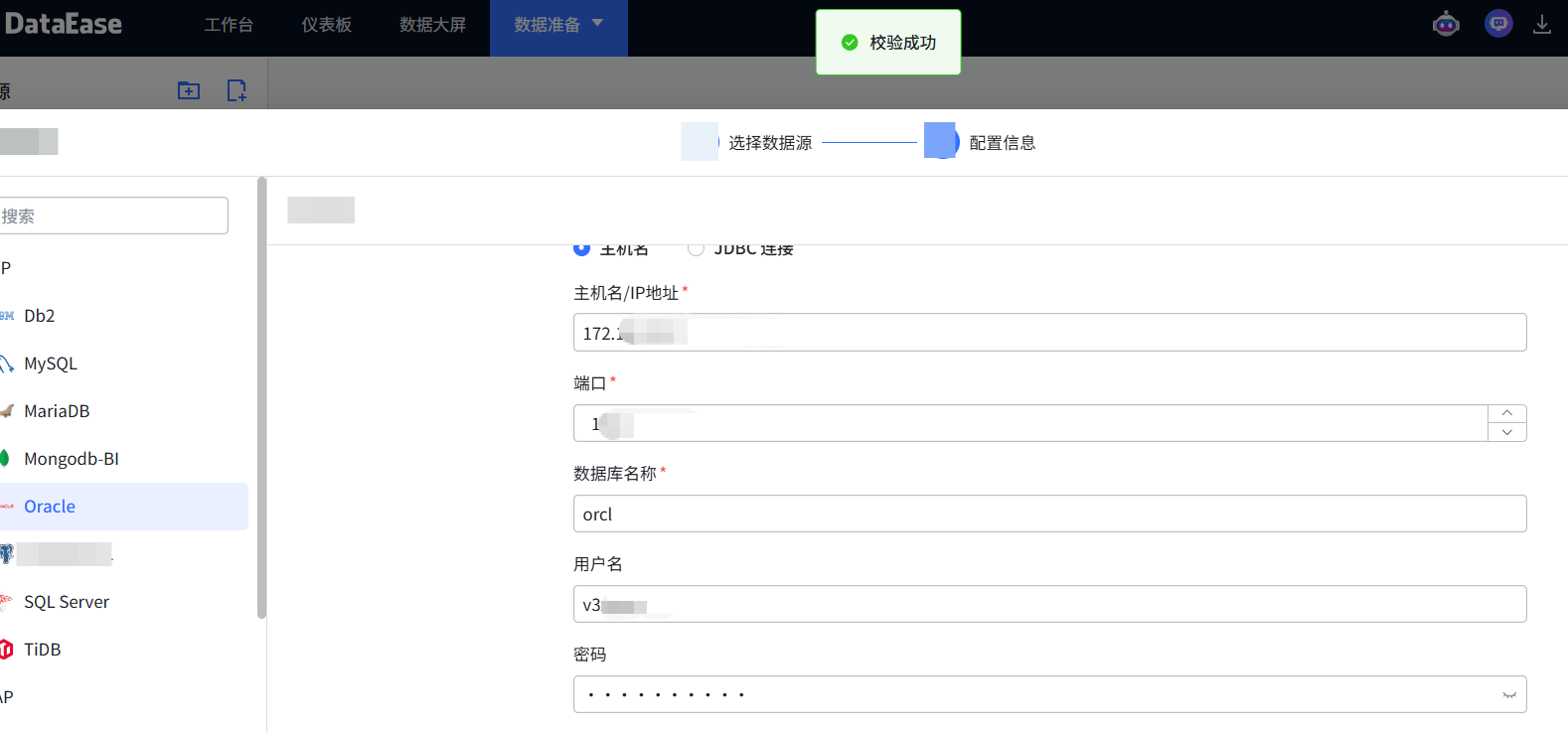This screenshot has height=733, width=1568.
Task: Open the 工作台 menu
Action: (229, 25)
